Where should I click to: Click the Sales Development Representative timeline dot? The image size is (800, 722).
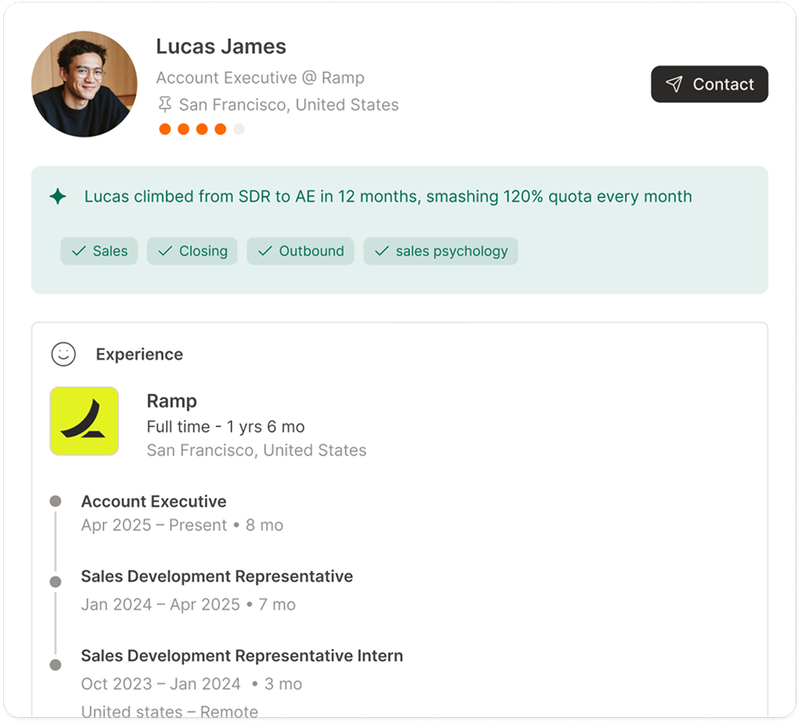tap(56, 582)
